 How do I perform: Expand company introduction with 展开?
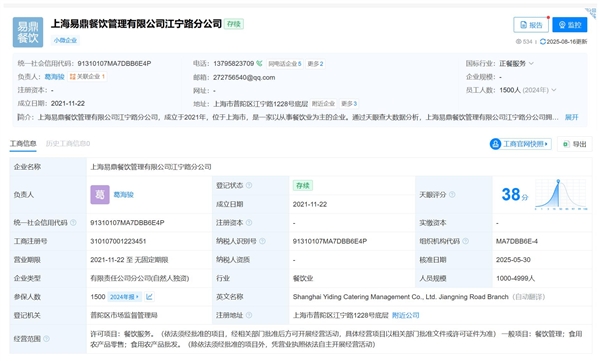click(x=571, y=117)
